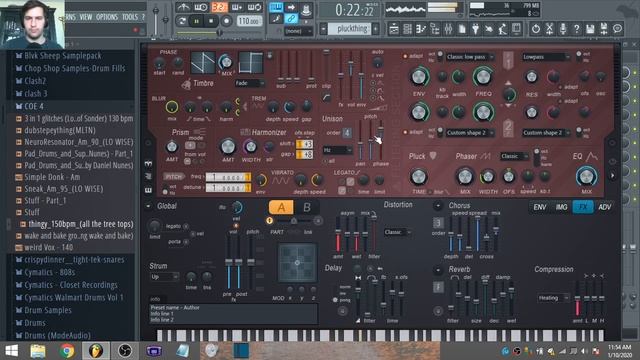Click previous pattern minus button
640x360 pixels.
[x=324, y=29]
